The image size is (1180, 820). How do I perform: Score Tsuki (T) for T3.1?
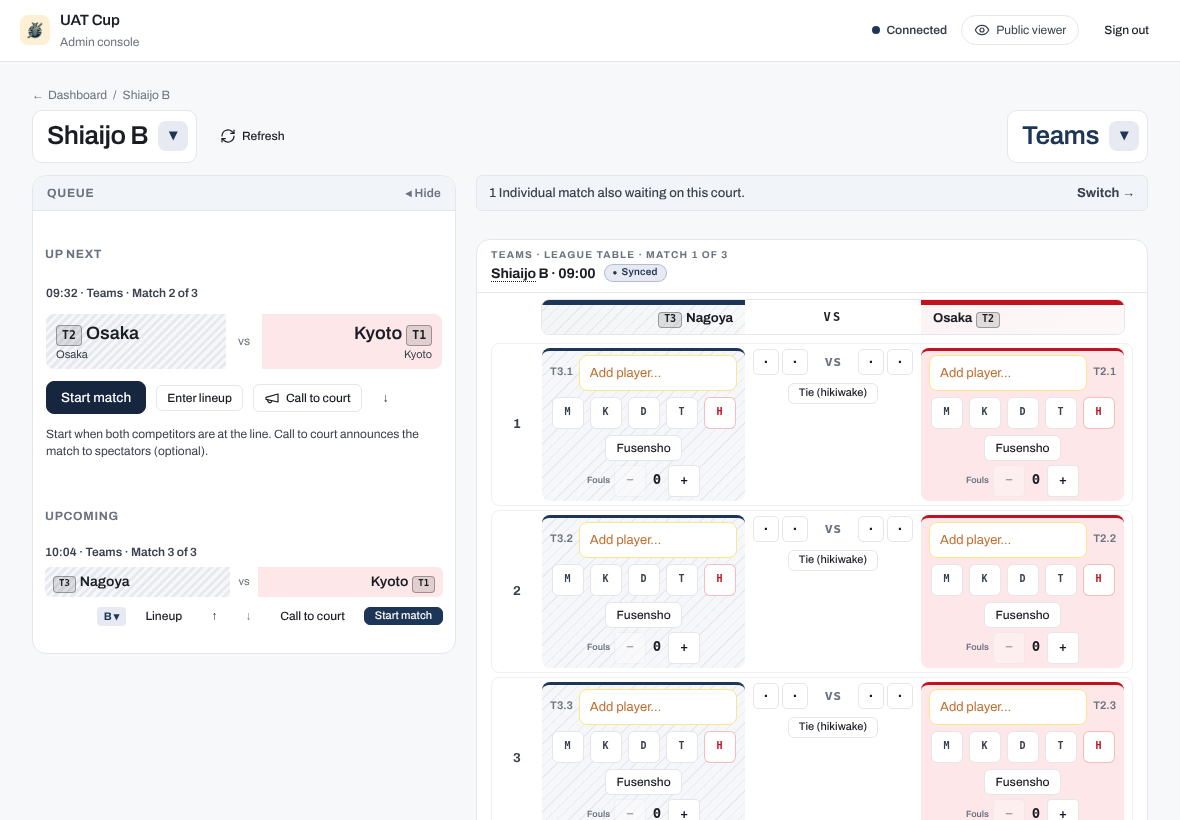pyautogui.click(x=682, y=412)
